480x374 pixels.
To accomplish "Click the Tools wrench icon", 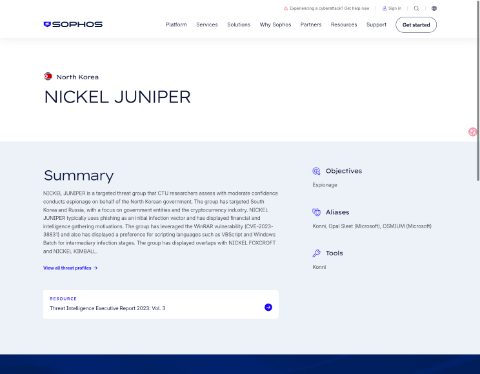I will 316,253.
